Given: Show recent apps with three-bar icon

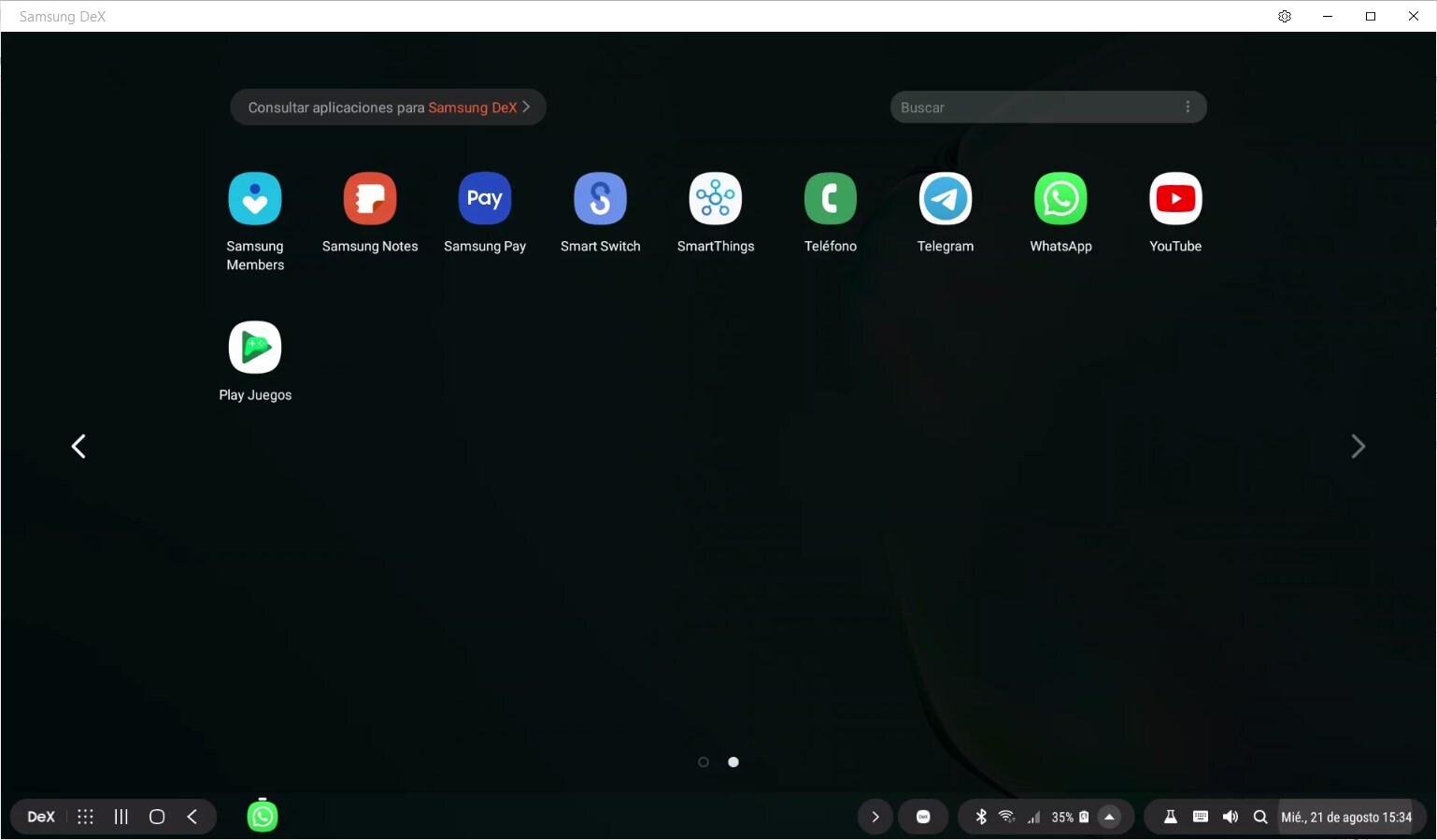Looking at the screenshot, I should click(x=121, y=817).
